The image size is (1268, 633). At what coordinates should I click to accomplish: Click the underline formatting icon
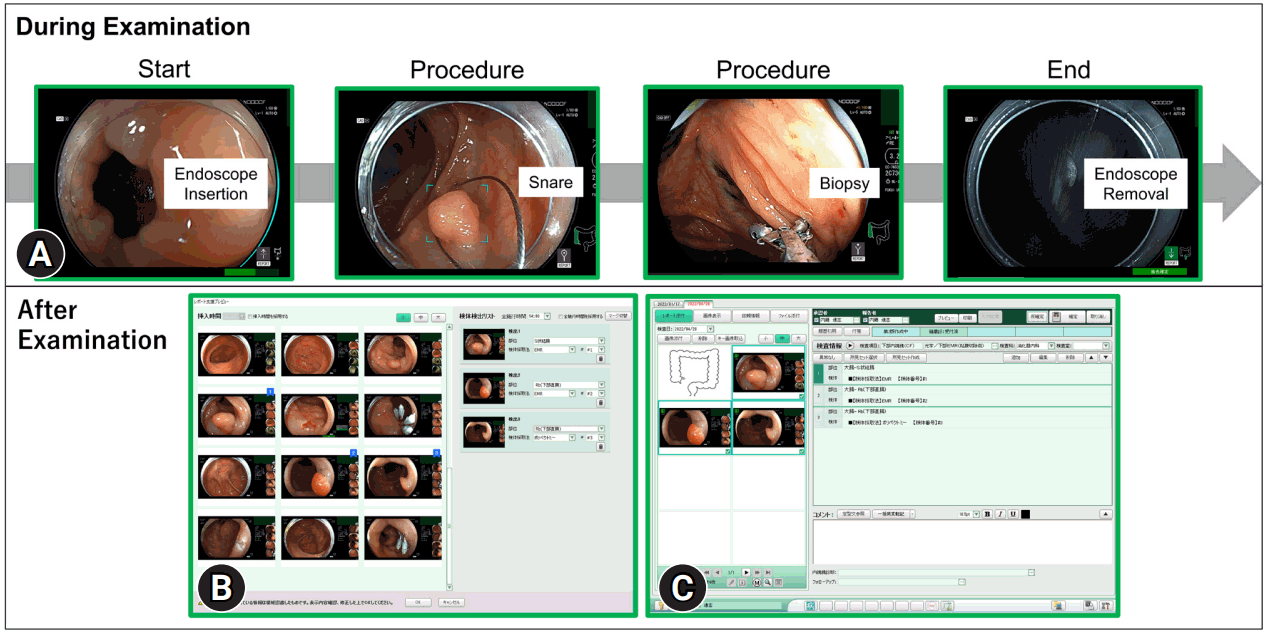1012,514
